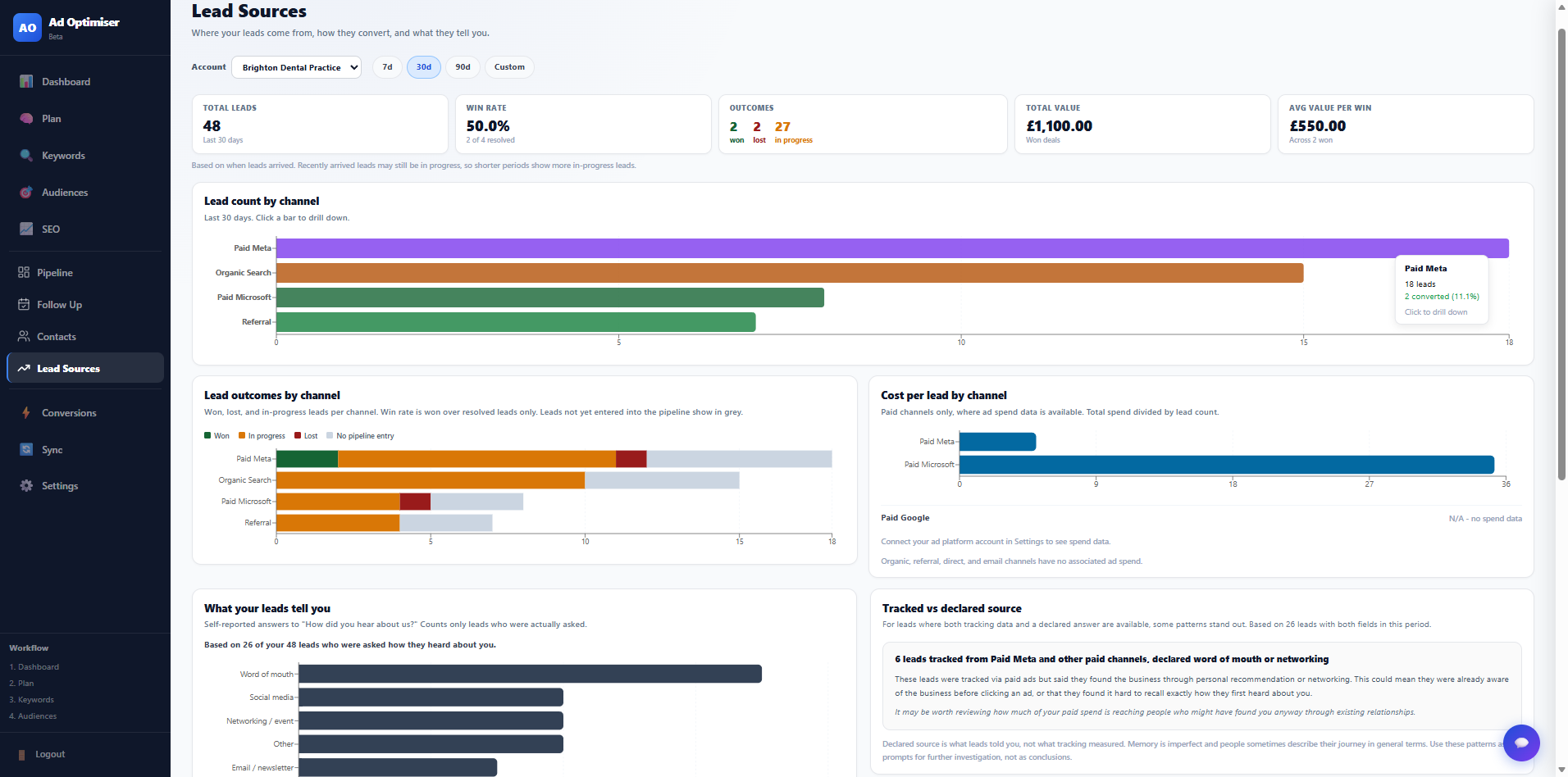Image resolution: width=1568 pixels, height=777 pixels.
Task: Open the chat bubble widget
Action: pyautogui.click(x=1521, y=743)
